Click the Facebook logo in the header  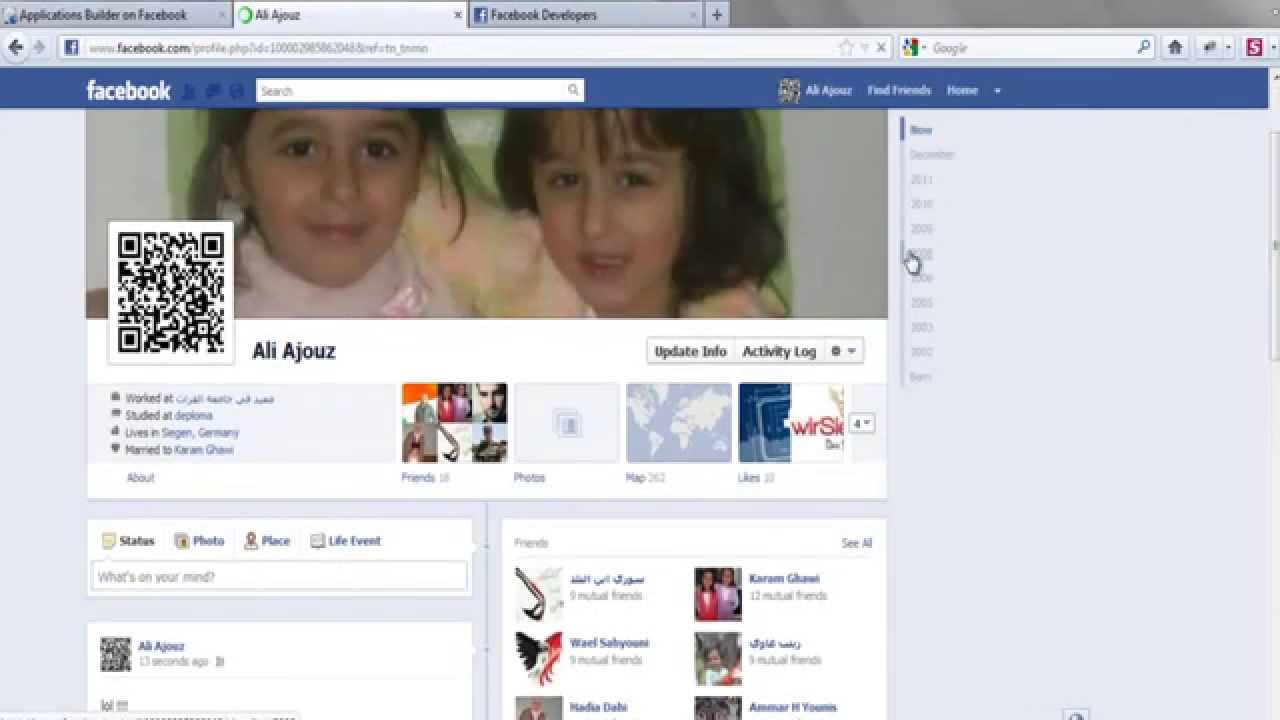[x=128, y=91]
